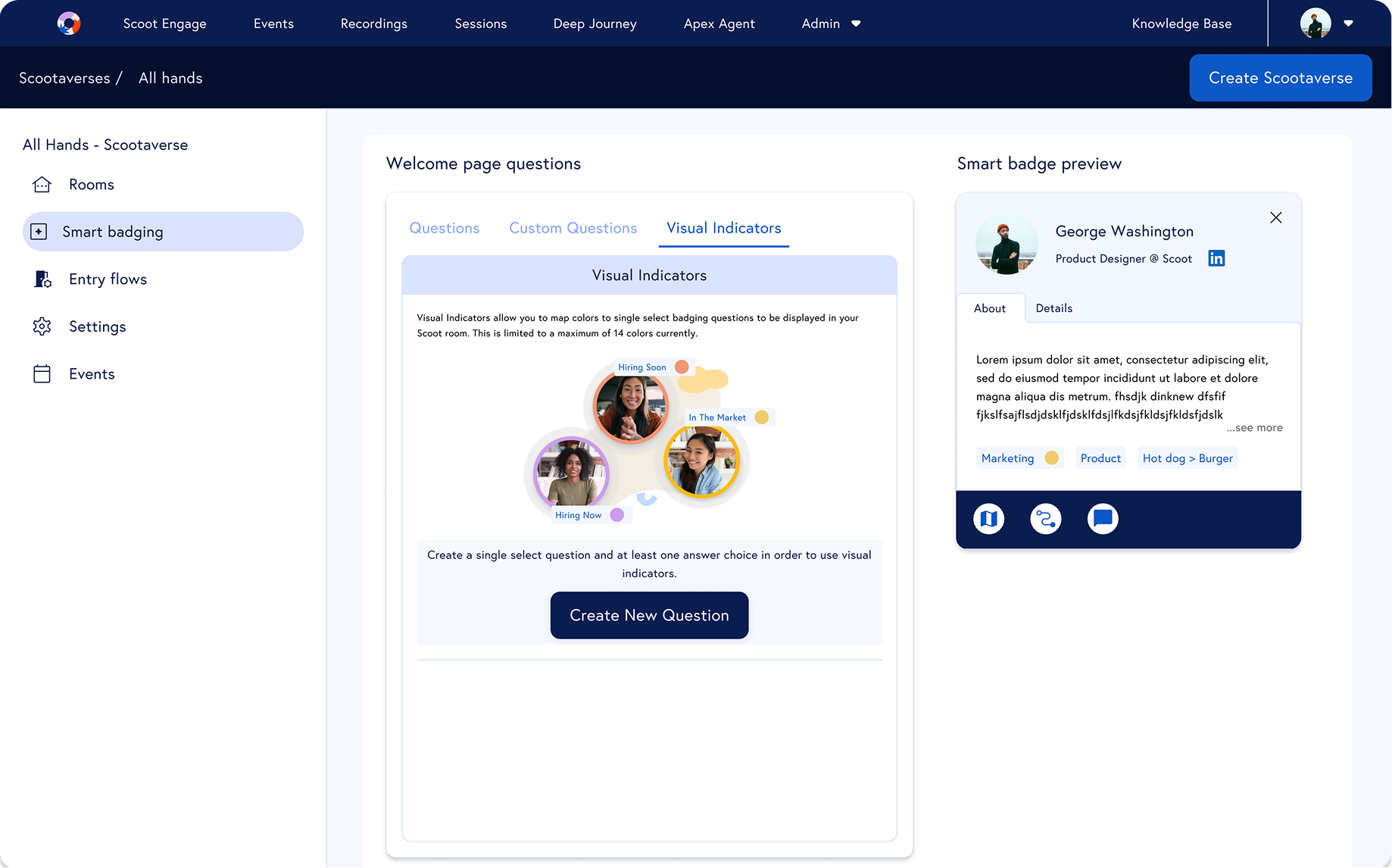This screenshot has height=868, width=1392.
Task: Click the Entry flows door icon
Action: (x=42, y=279)
